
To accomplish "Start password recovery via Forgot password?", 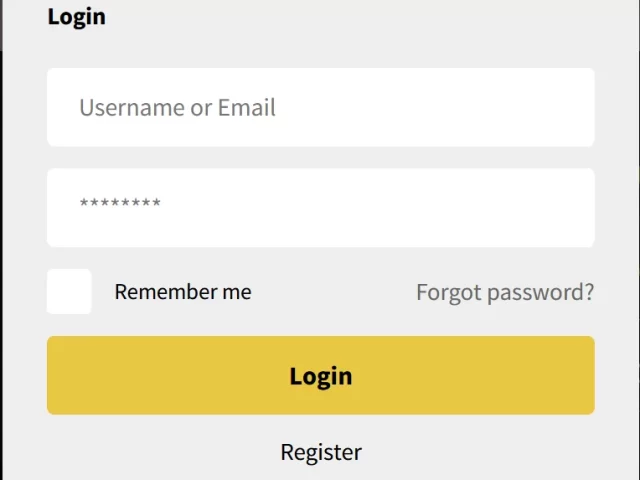I will (504, 292).
